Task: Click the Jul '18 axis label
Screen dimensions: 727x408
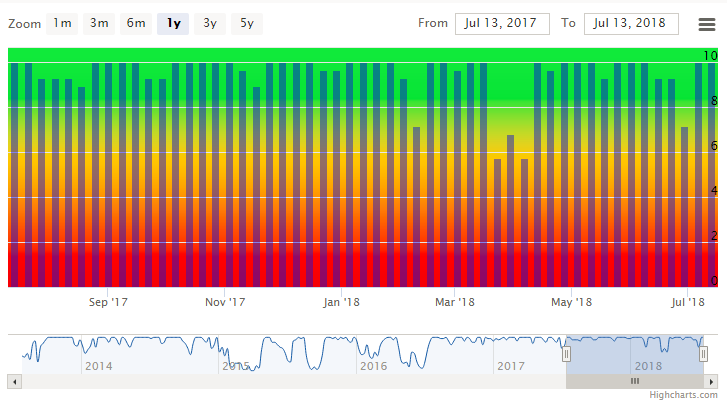Action: [x=688, y=302]
